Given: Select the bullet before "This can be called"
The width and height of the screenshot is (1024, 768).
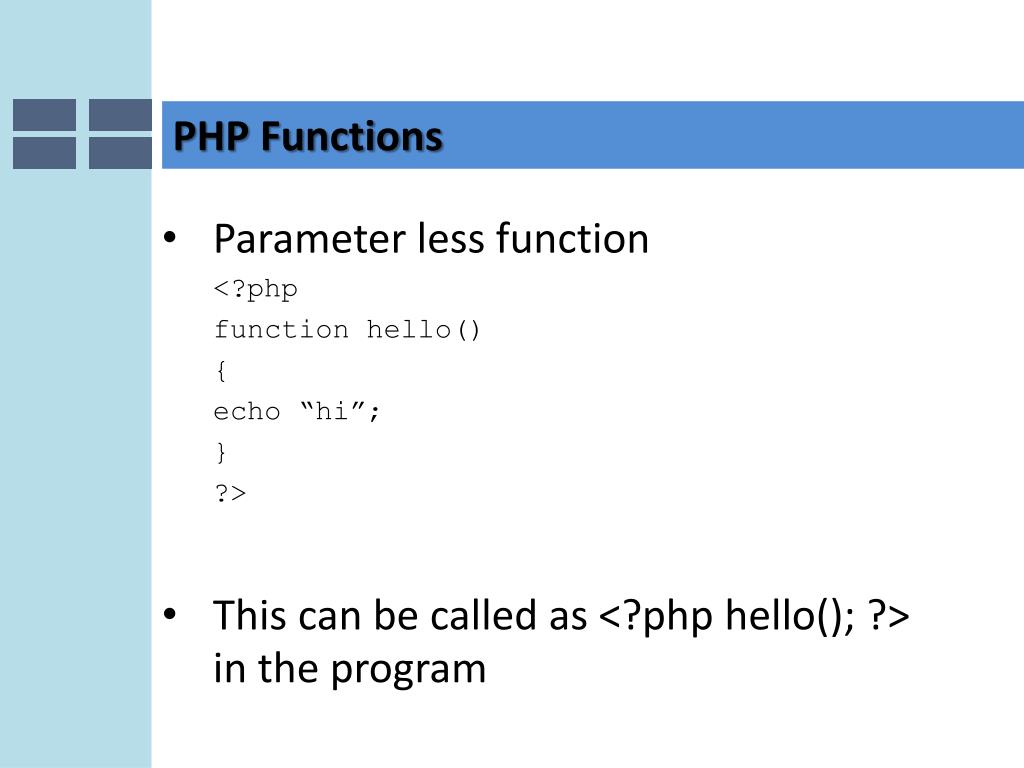Looking at the screenshot, I should point(170,614).
